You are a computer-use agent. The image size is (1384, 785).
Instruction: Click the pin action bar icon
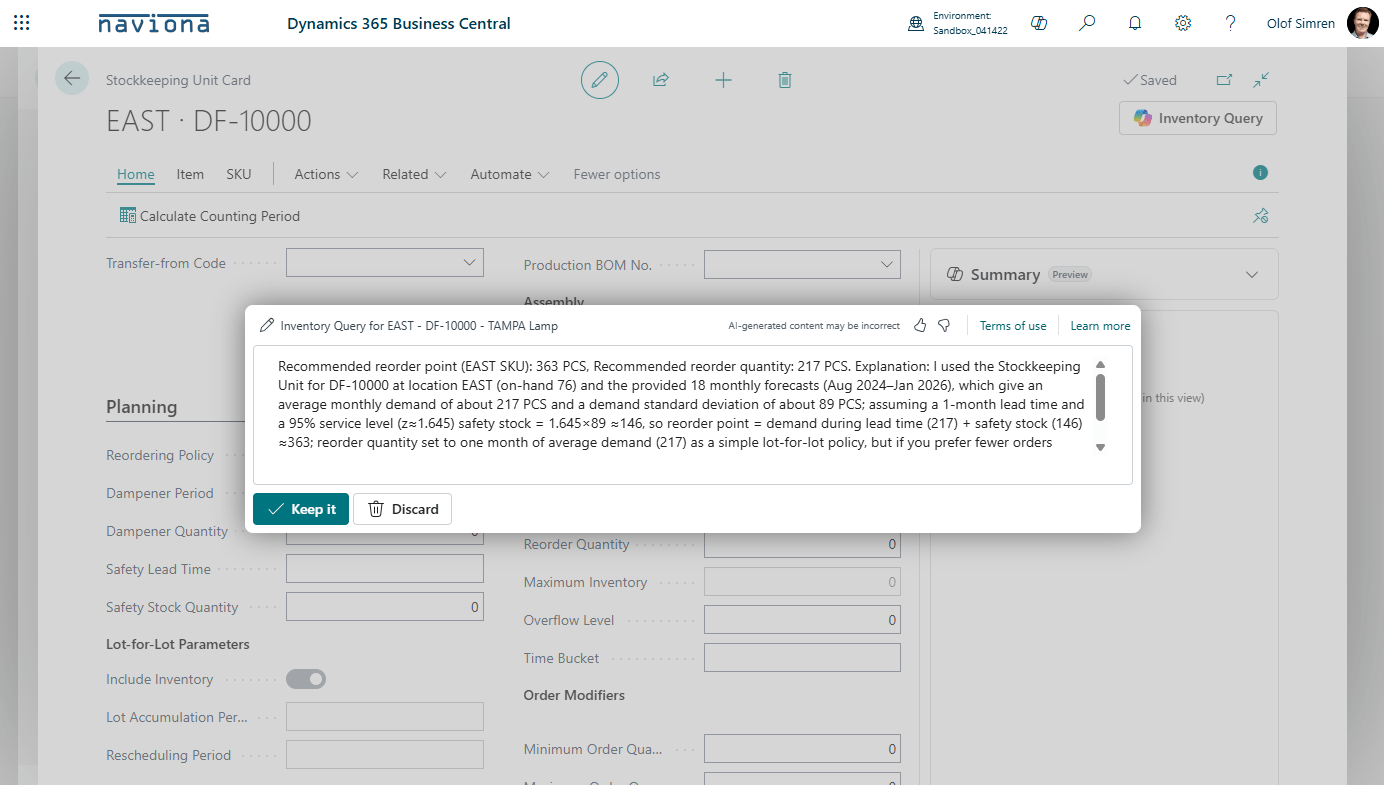click(x=1261, y=216)
